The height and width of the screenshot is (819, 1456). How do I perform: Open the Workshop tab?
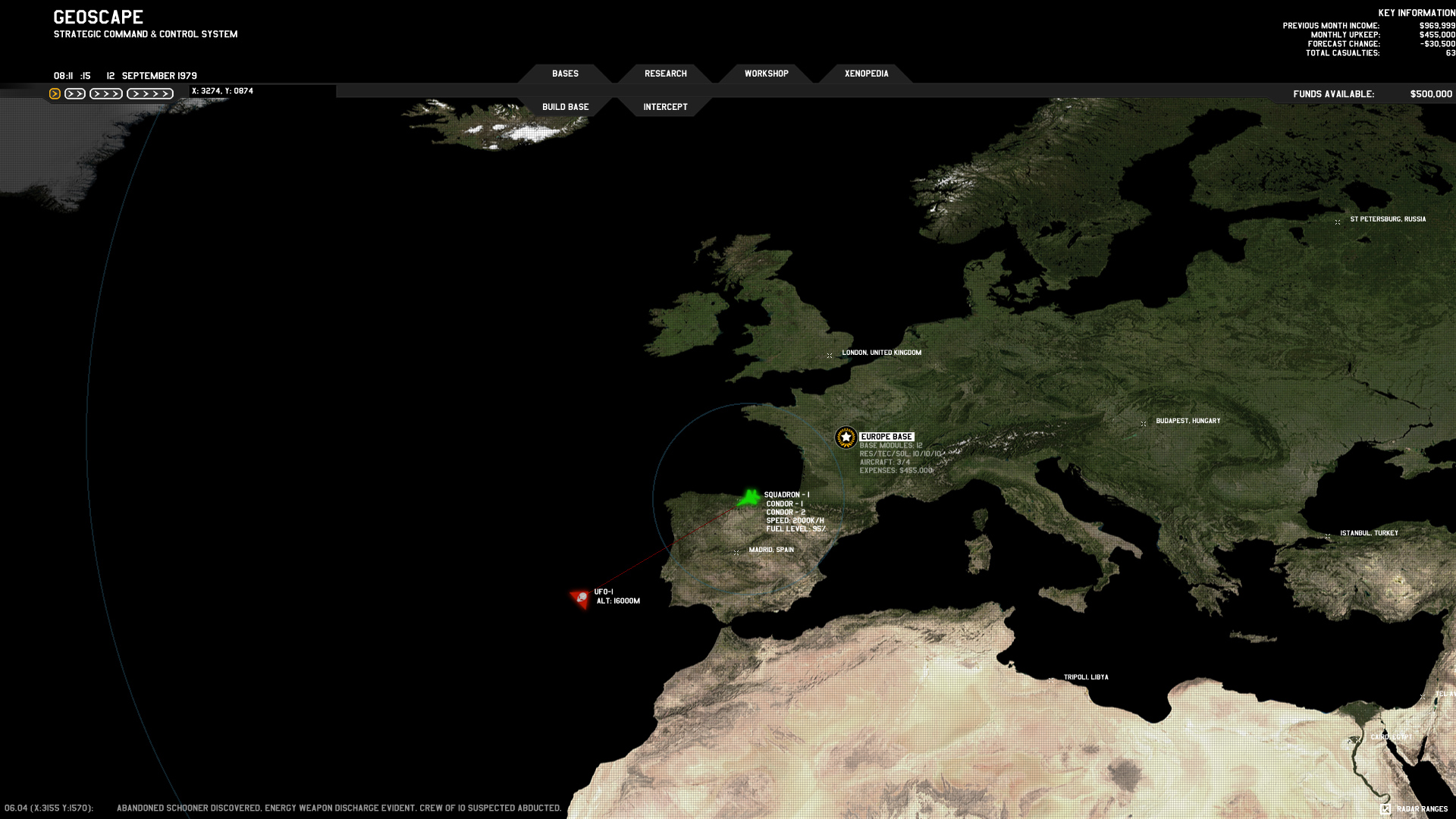(x=766, y=74)
